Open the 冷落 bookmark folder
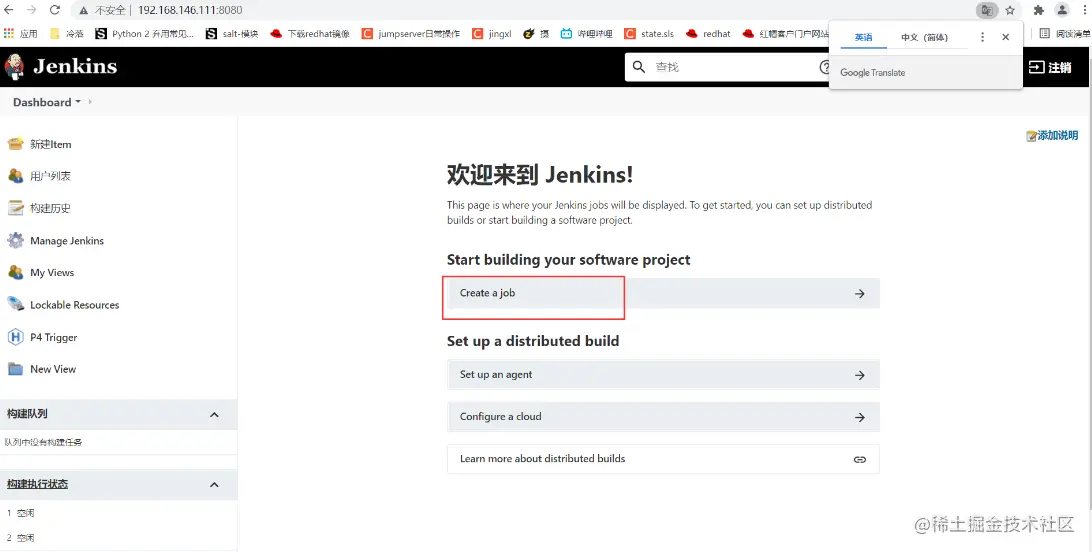The height and width of the screenshot is (552, 1092). (67, 33)
